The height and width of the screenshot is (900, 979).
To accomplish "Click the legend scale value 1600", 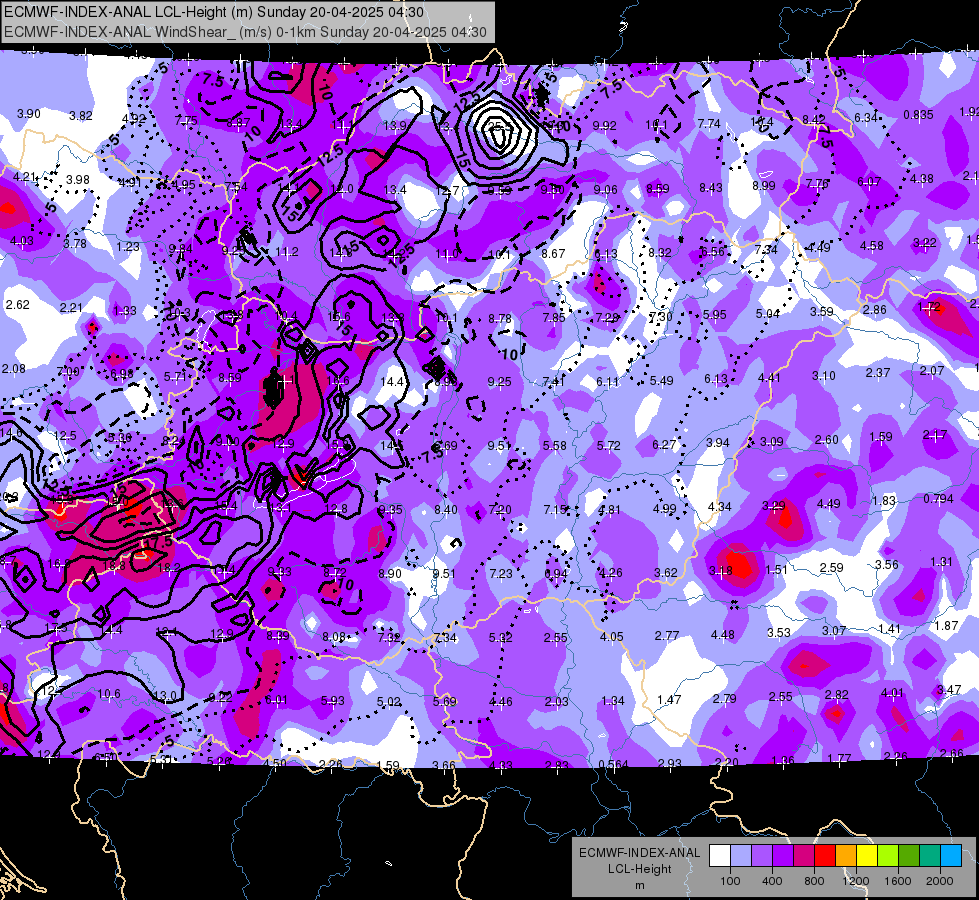I will tap(897, 881).
